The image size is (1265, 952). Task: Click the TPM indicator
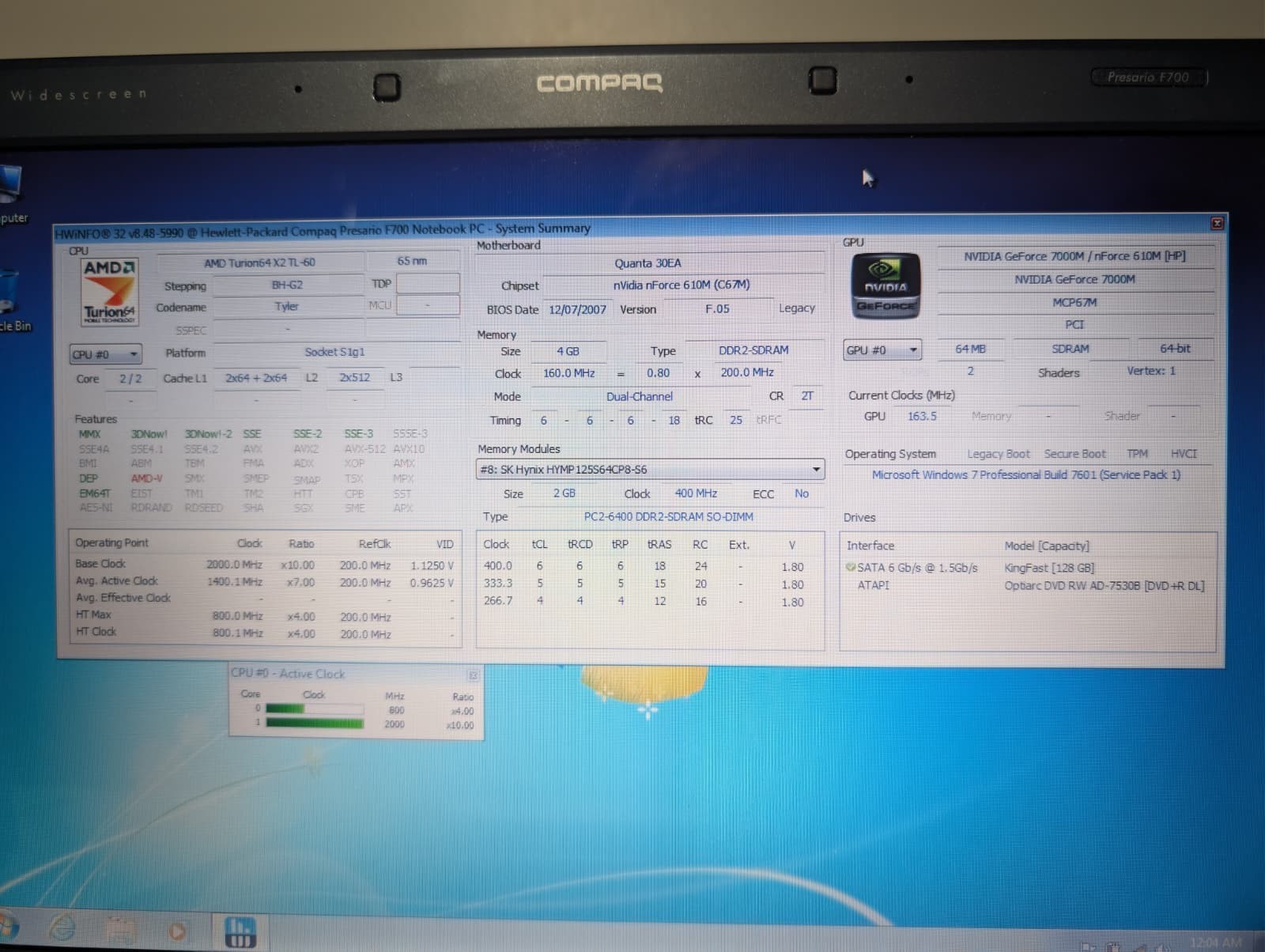coord(1137,453)
